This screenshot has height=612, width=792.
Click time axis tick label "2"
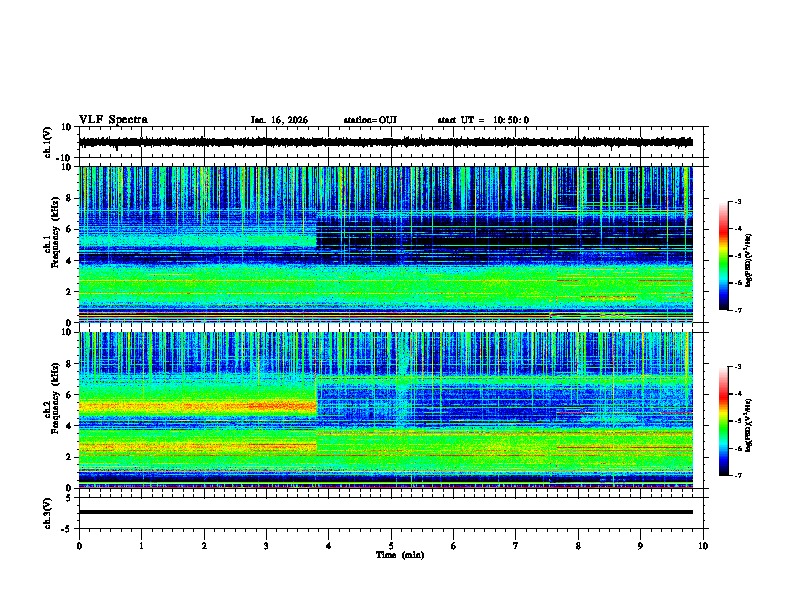[x=204, y=546]
